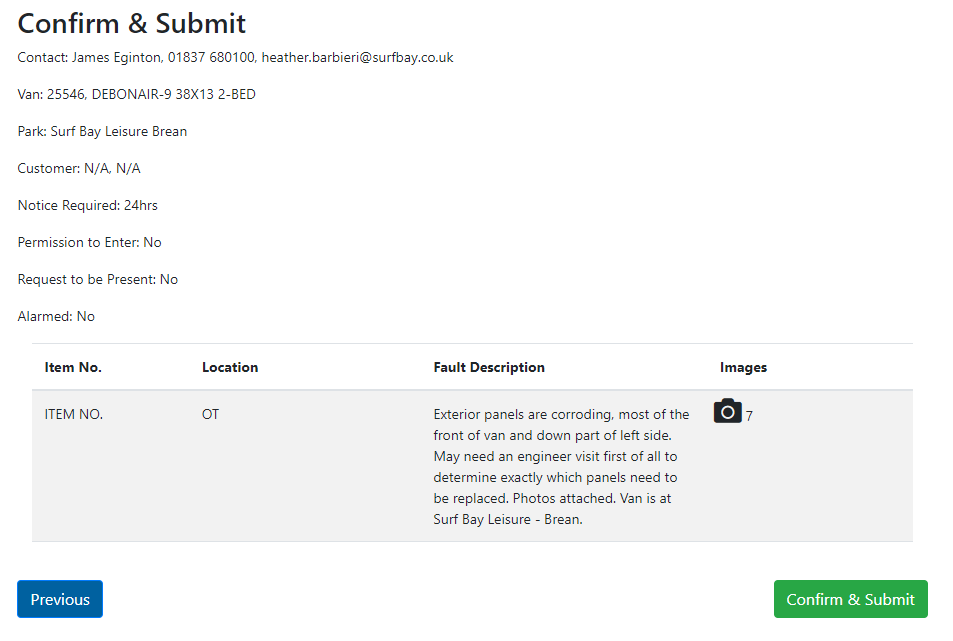Click the Fault Description column header
953x641 pixels.
coord(489,367)
